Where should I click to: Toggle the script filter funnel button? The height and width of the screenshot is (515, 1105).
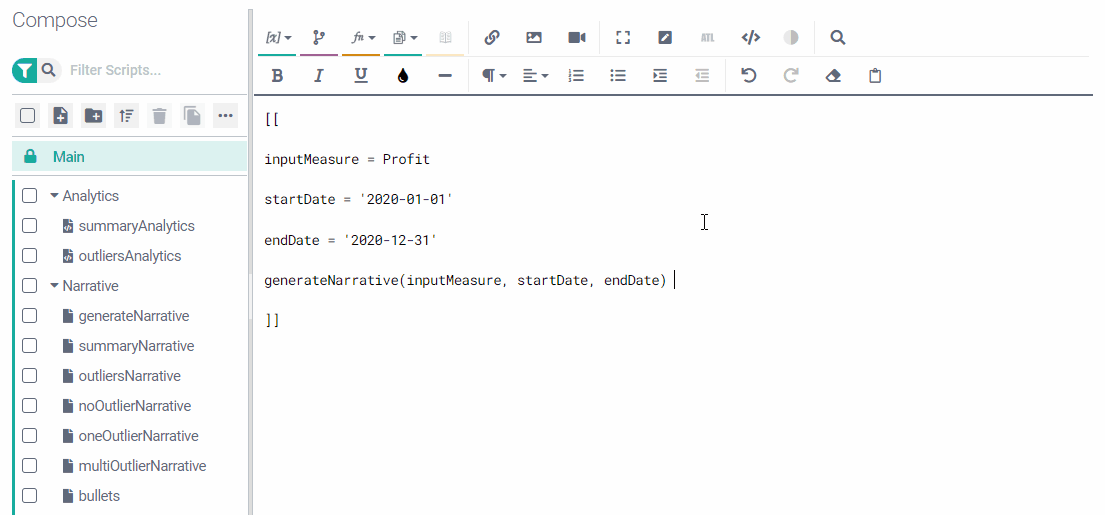pos(24,70)
